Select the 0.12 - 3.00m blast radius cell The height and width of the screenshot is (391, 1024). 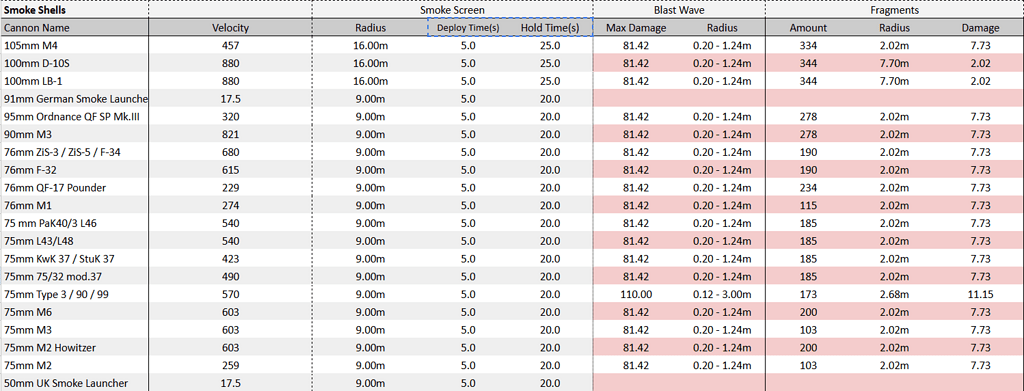722,294
